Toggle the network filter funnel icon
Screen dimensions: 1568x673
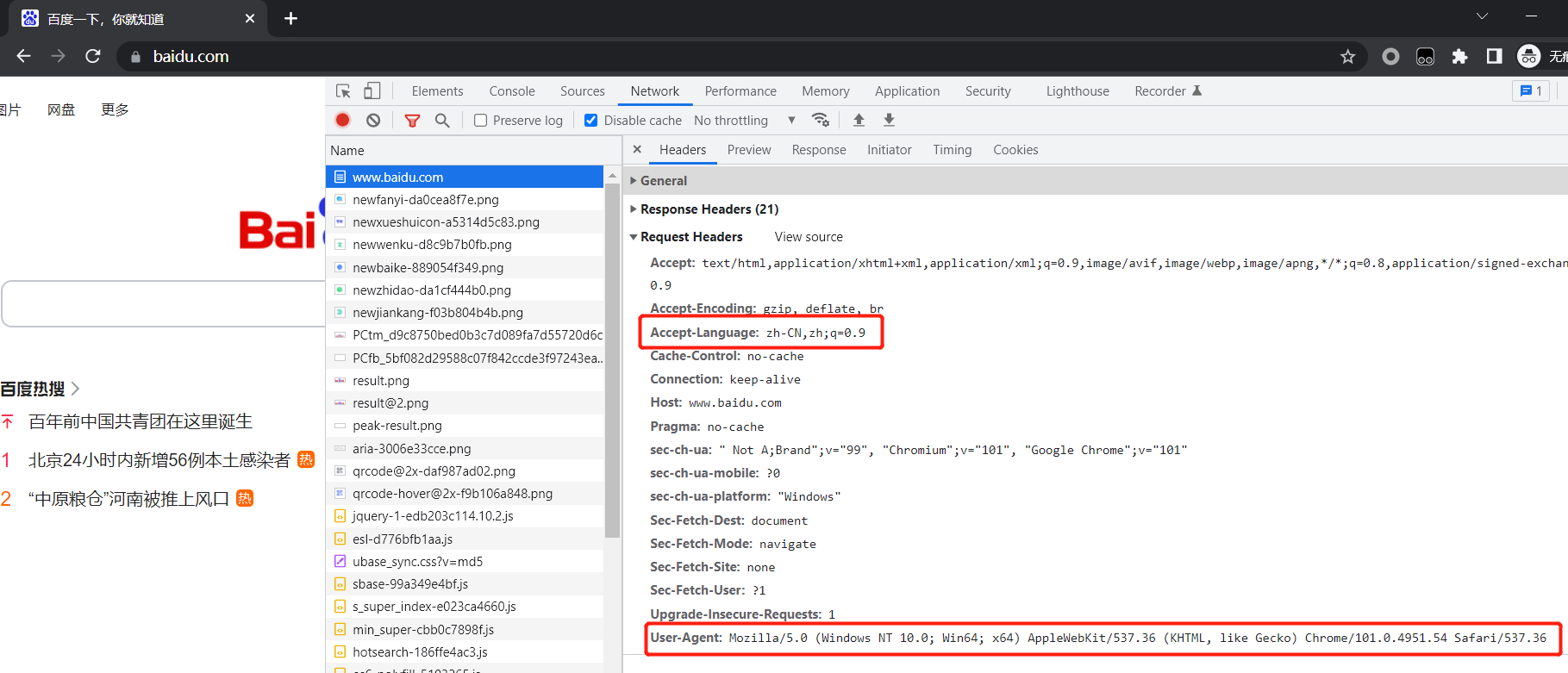412,121
